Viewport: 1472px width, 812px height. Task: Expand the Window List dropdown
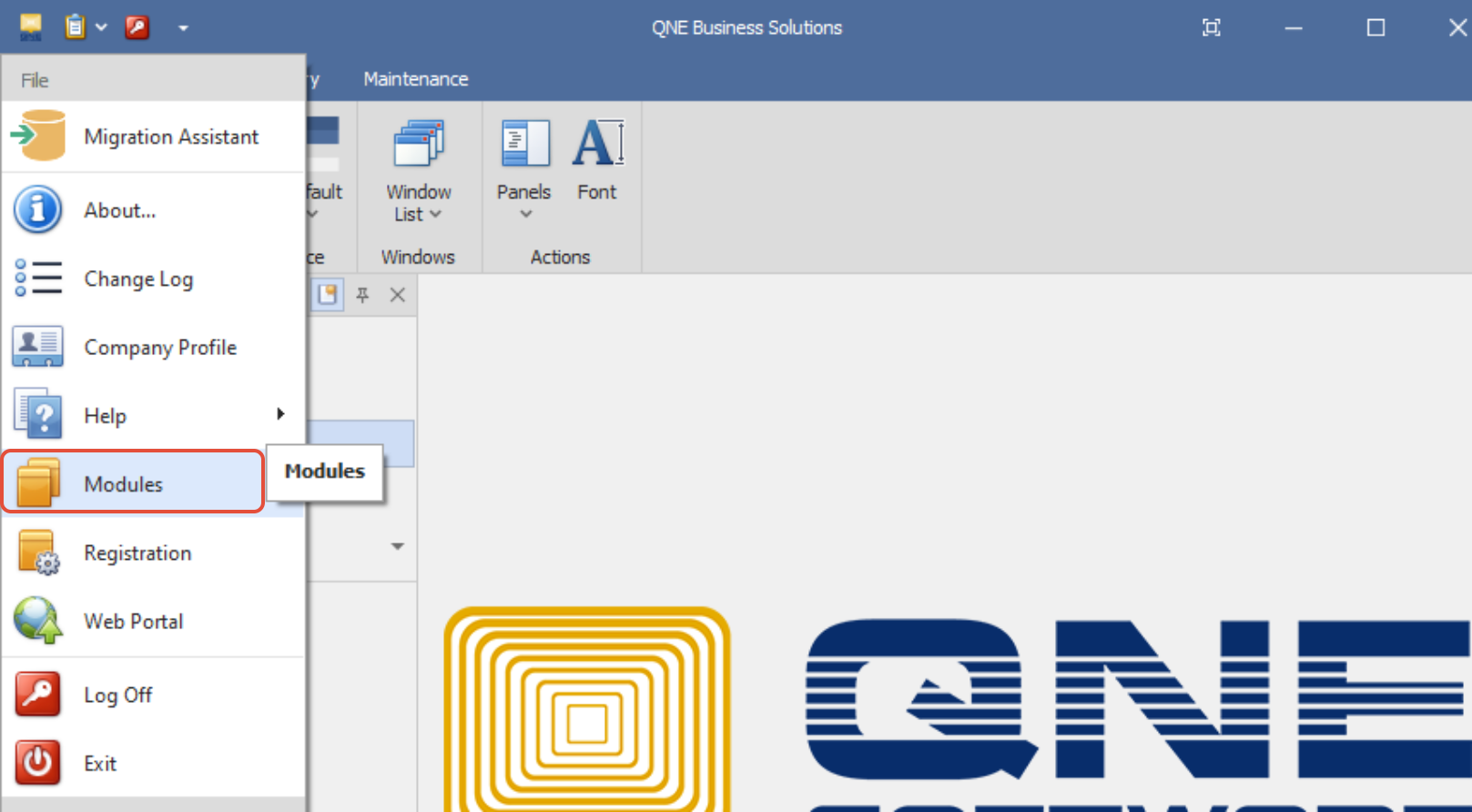point(435,215)
